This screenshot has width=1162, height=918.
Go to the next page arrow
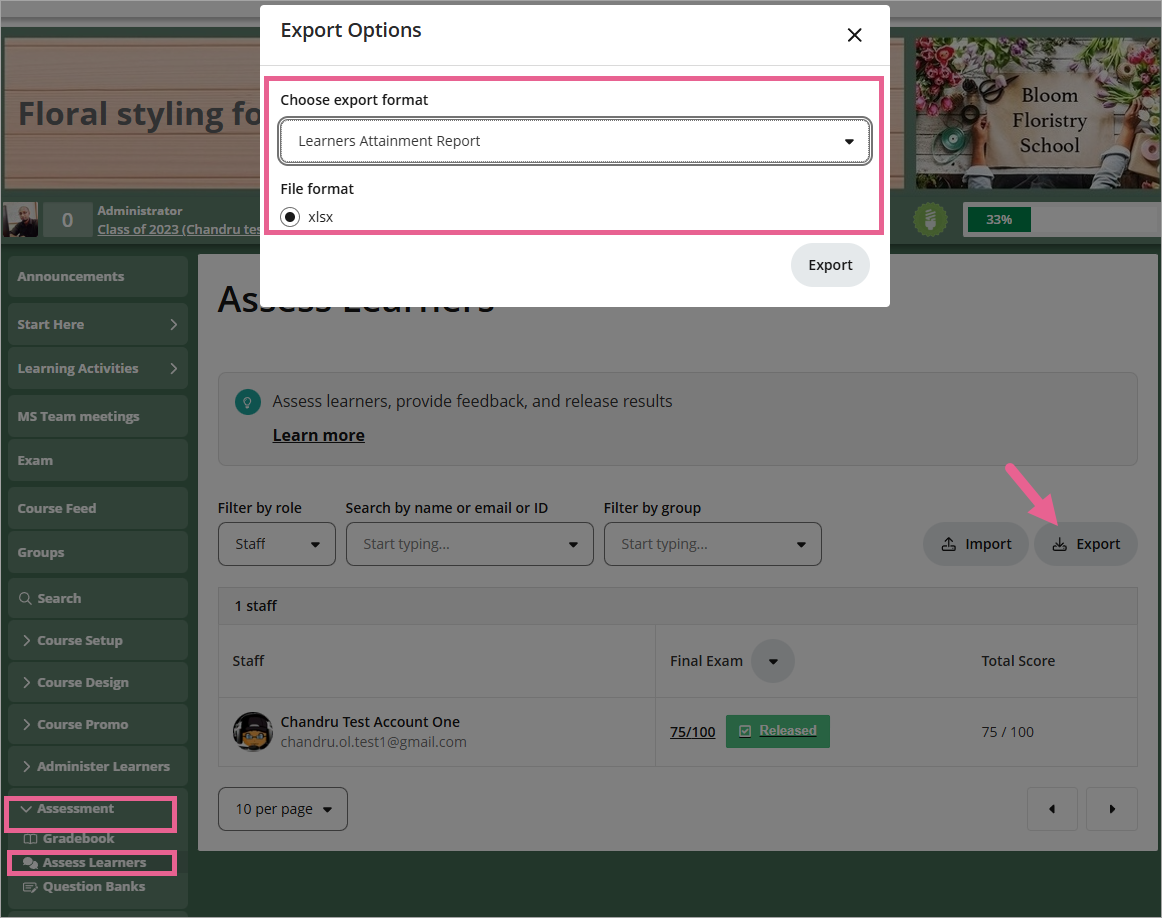[x=1112, y=809]
